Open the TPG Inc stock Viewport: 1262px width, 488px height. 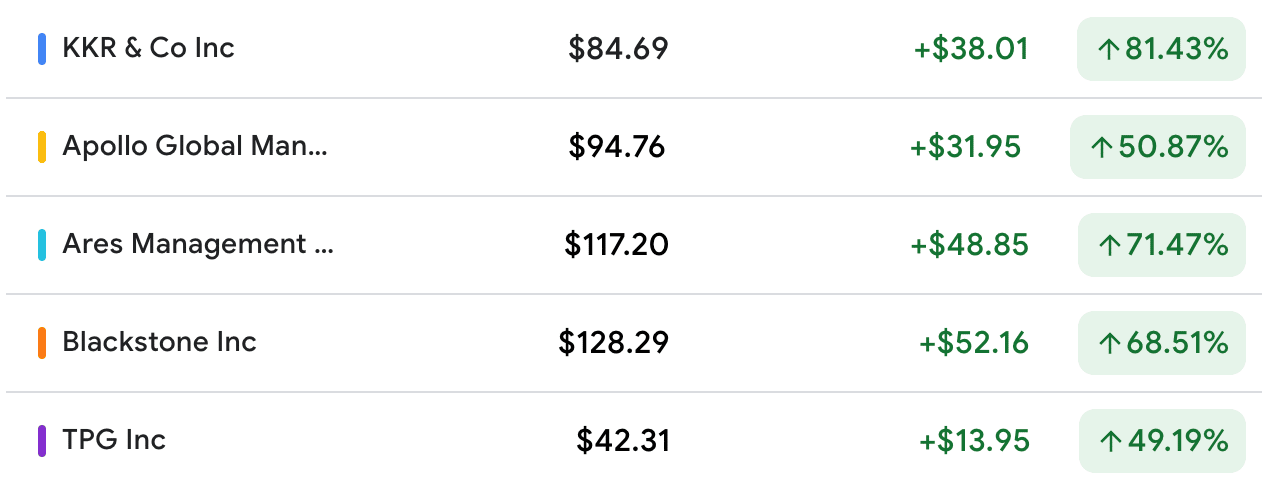coord(114,440)
